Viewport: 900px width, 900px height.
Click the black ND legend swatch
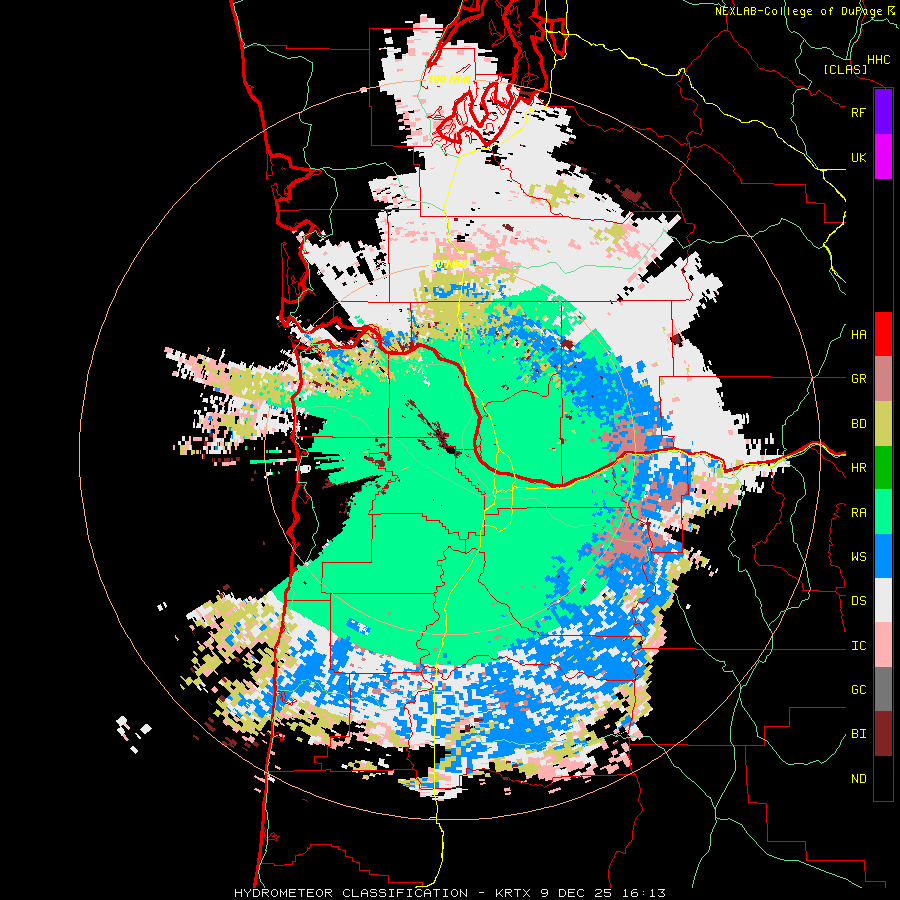(883, 778)
